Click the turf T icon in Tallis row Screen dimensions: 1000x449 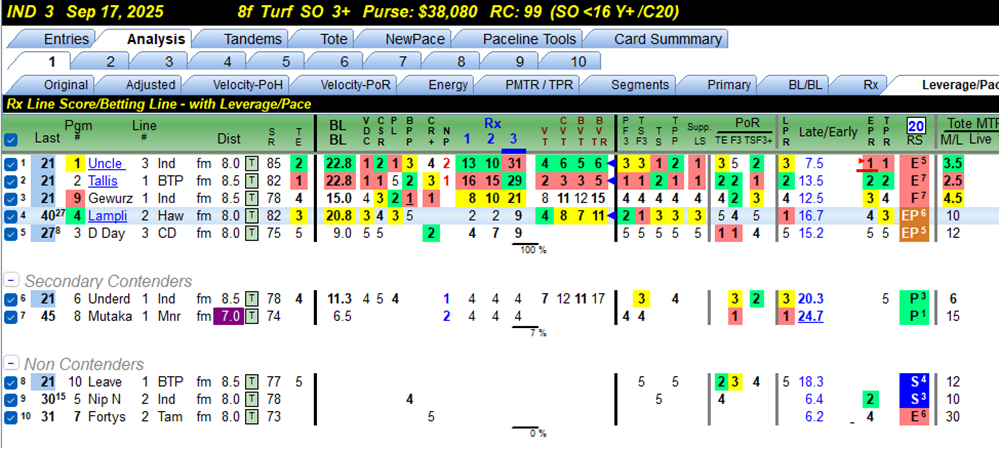point(253,180)
